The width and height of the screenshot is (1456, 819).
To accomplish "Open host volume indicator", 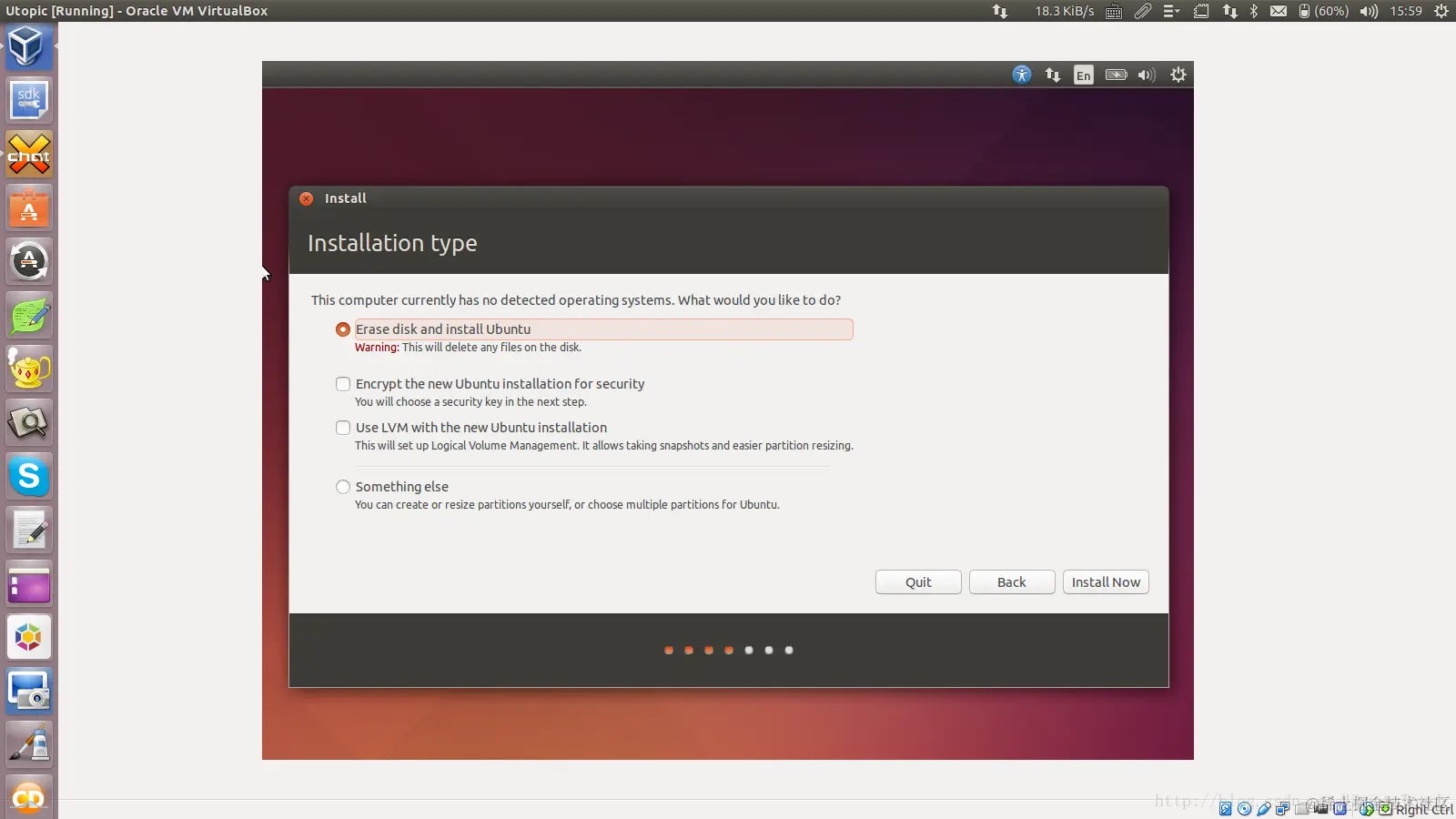I will (1369, 11).
